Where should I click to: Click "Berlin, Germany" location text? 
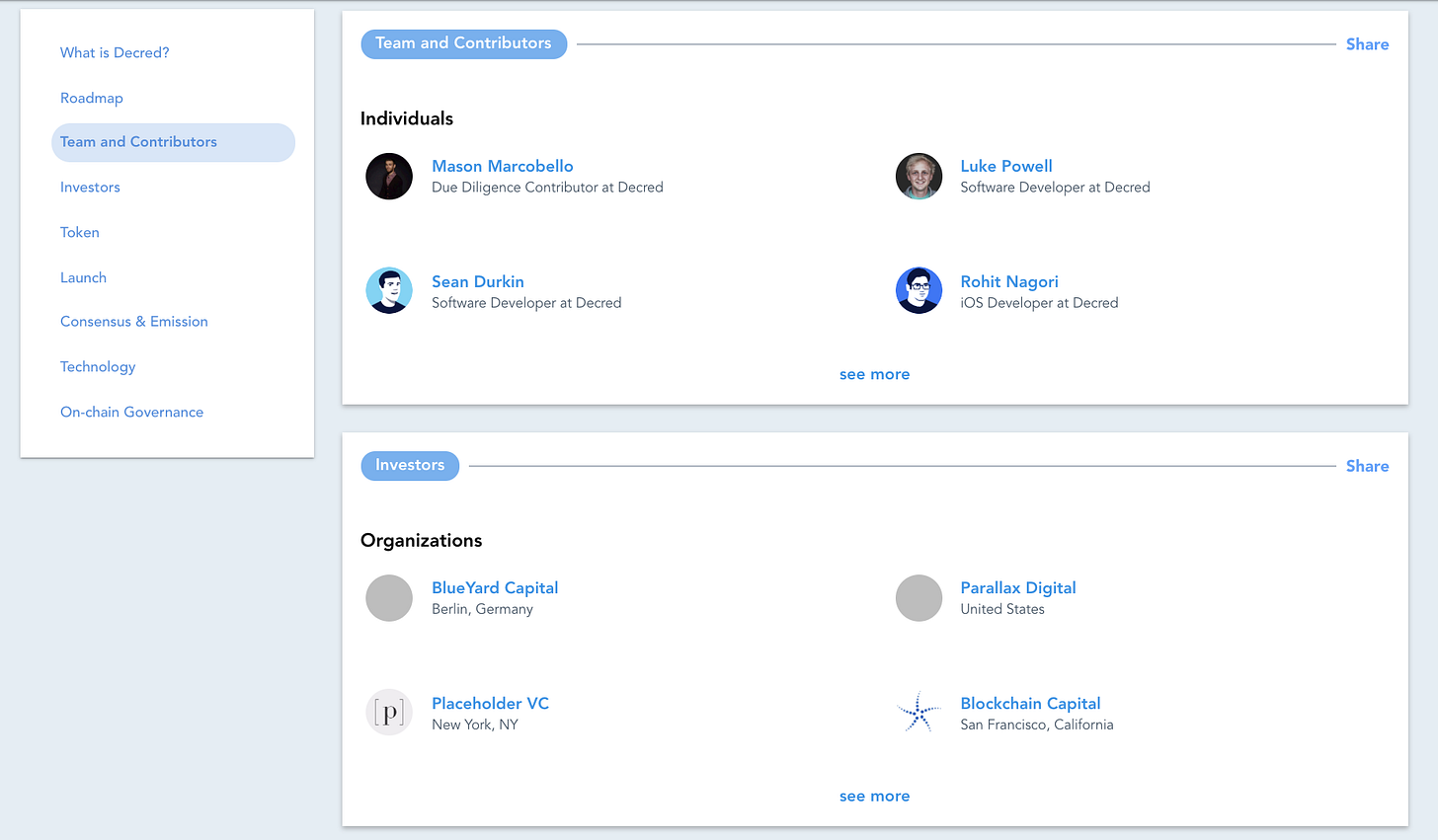[x=482, y=609]
